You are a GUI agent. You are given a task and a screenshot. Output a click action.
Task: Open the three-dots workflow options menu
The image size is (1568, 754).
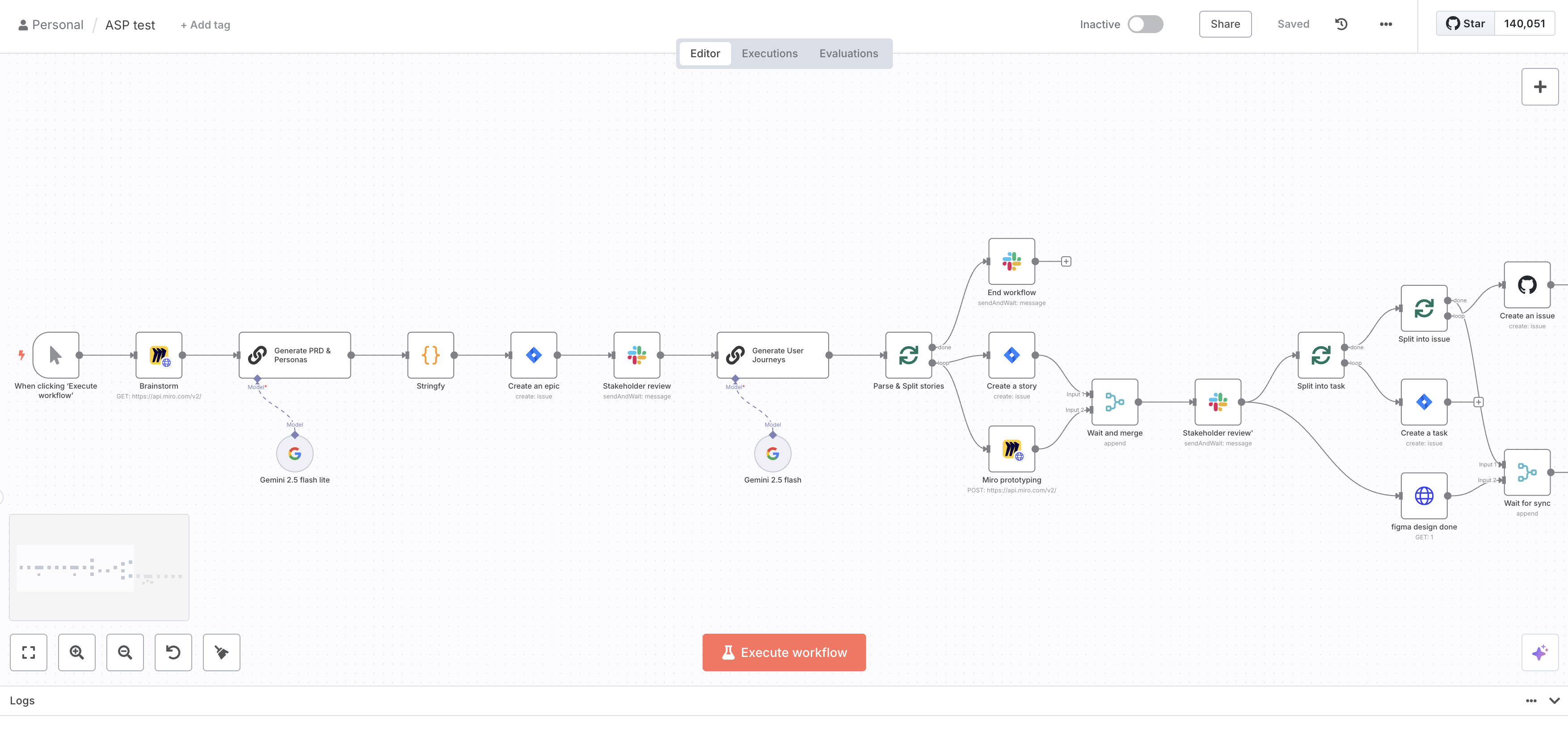[1385, 24]
